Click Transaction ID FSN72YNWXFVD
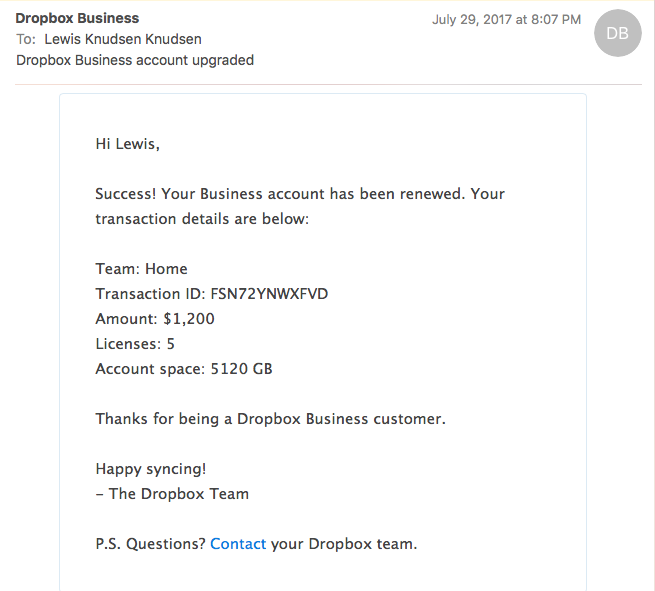The width and height of the screenshot is (655, 591). [x=211, y=294]
